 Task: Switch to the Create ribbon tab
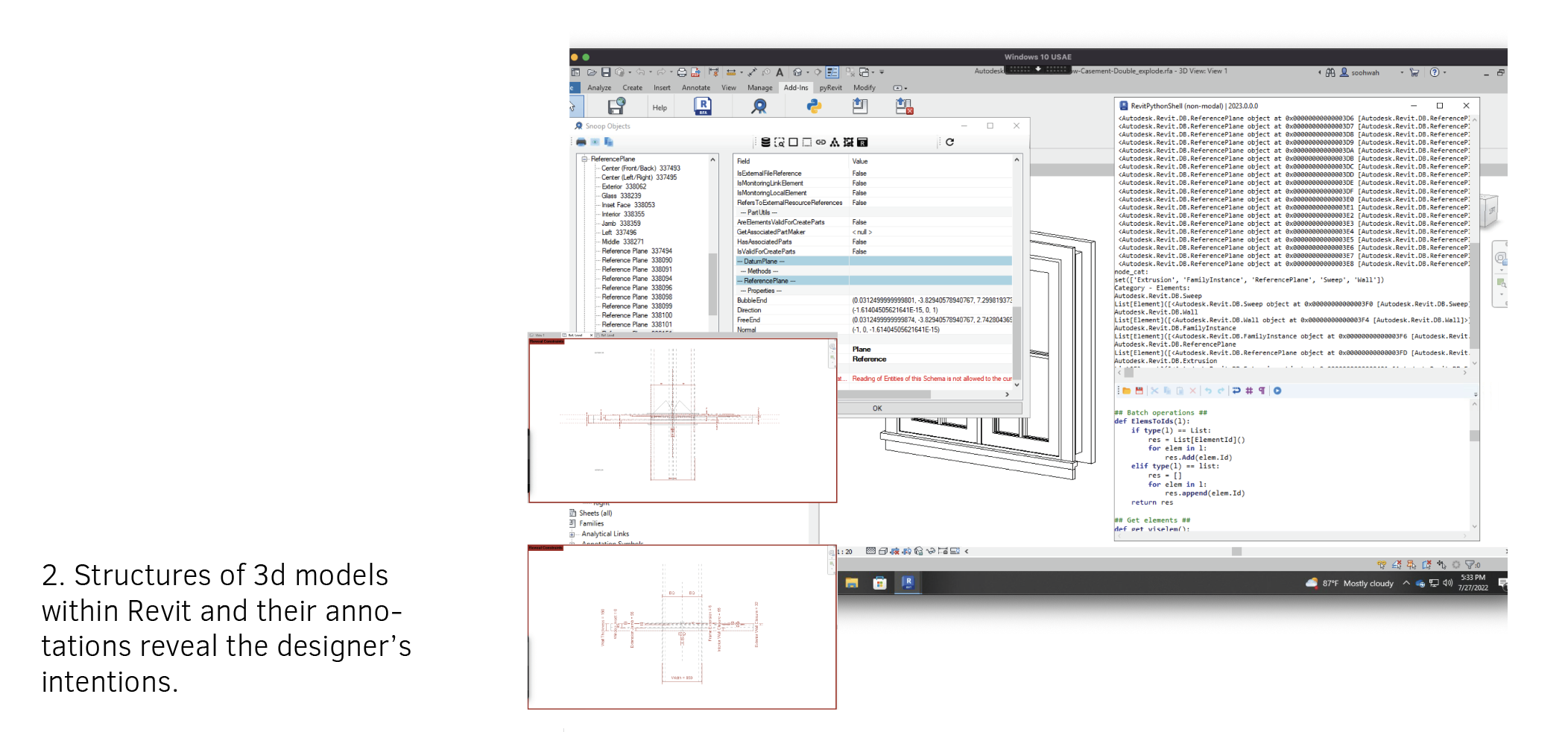[x=633, y=88]
